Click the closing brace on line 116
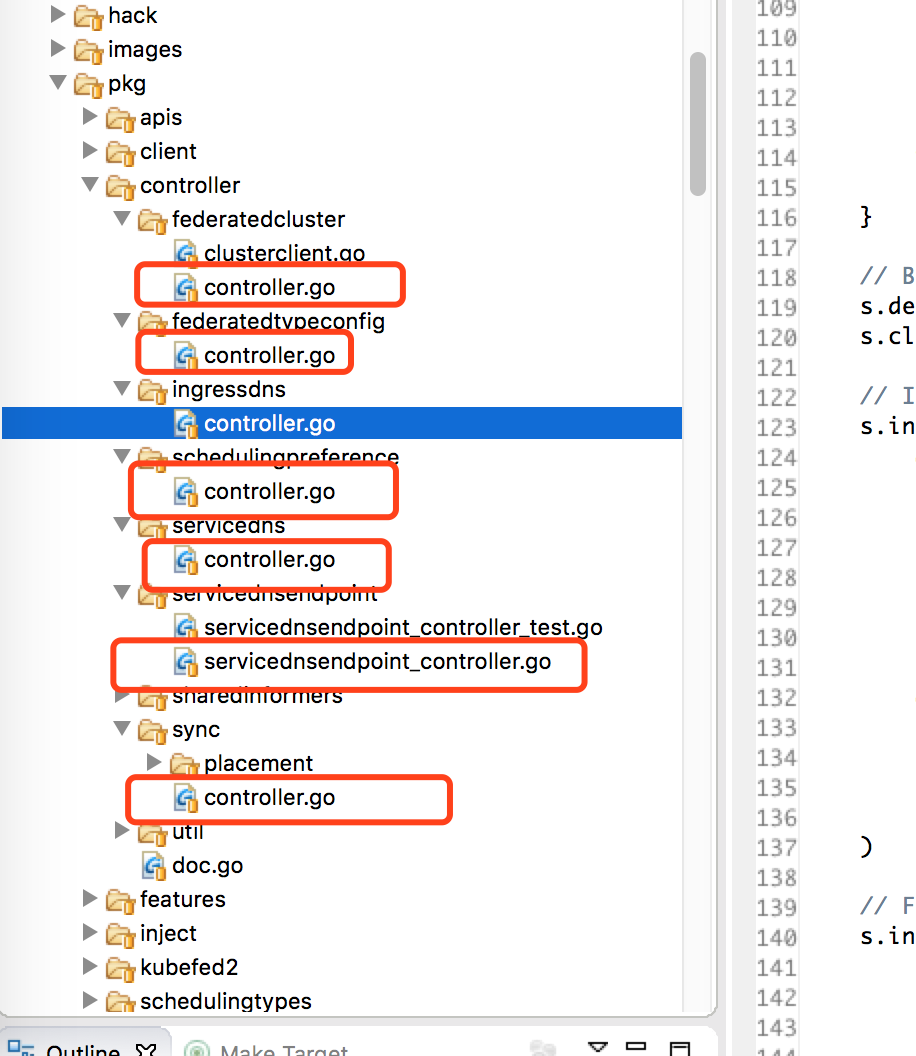916x1056 pixels. [866, 217]
